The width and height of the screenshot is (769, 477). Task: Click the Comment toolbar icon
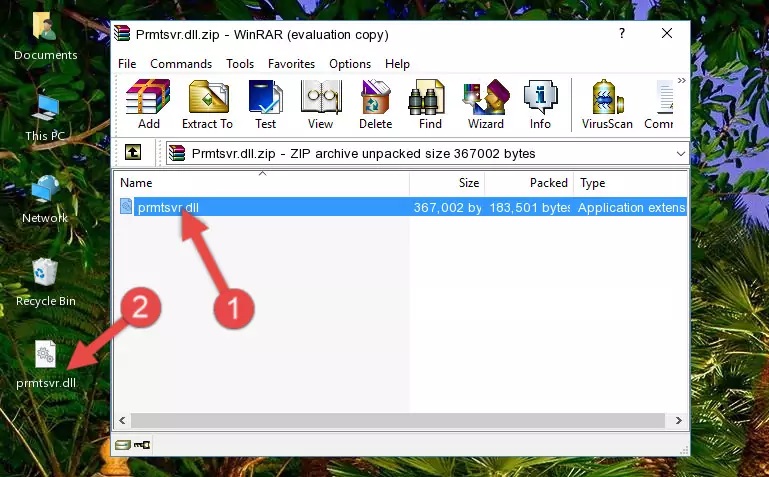[x=660, y=104]
